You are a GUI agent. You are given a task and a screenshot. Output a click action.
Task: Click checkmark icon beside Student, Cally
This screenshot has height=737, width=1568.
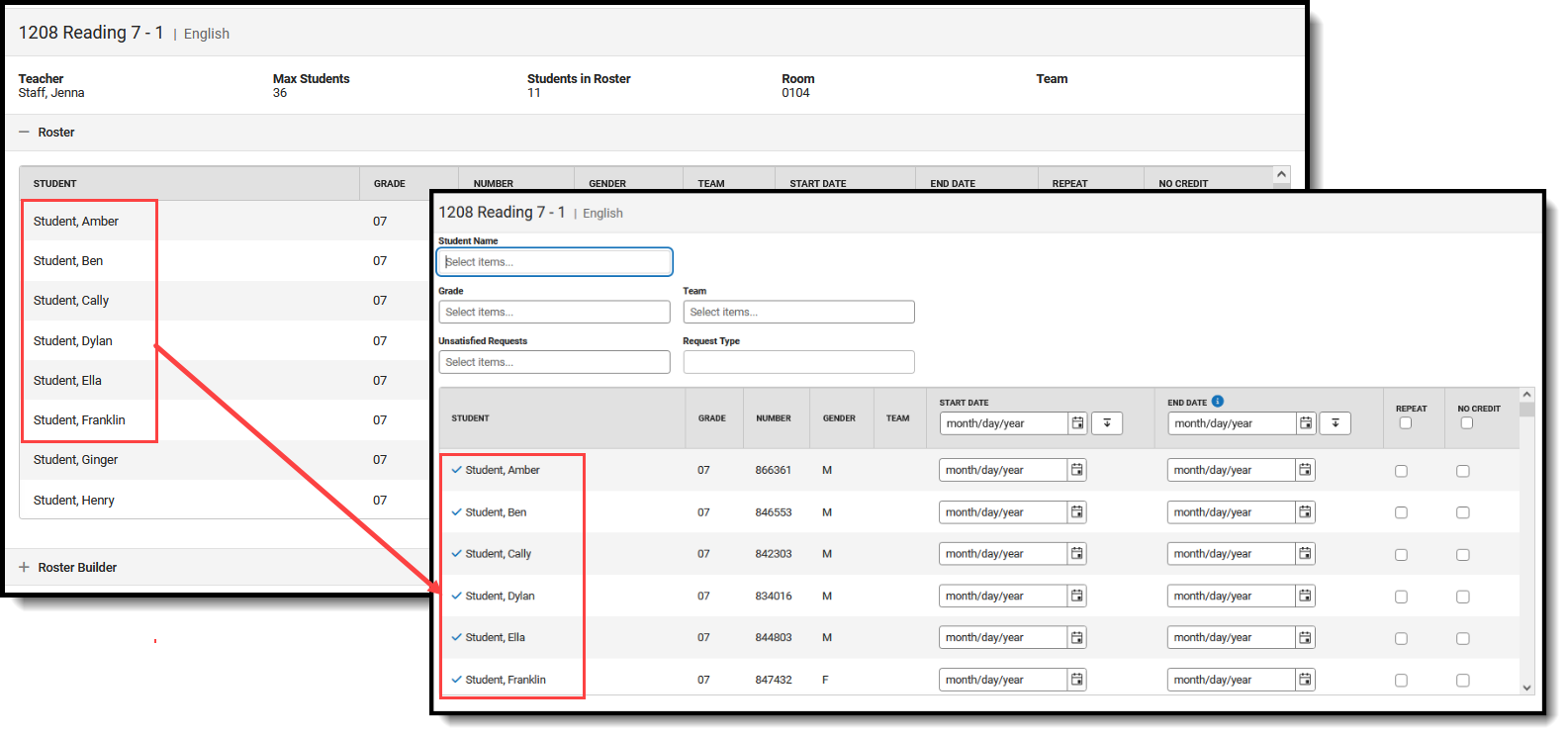click(x=456, y=554)
